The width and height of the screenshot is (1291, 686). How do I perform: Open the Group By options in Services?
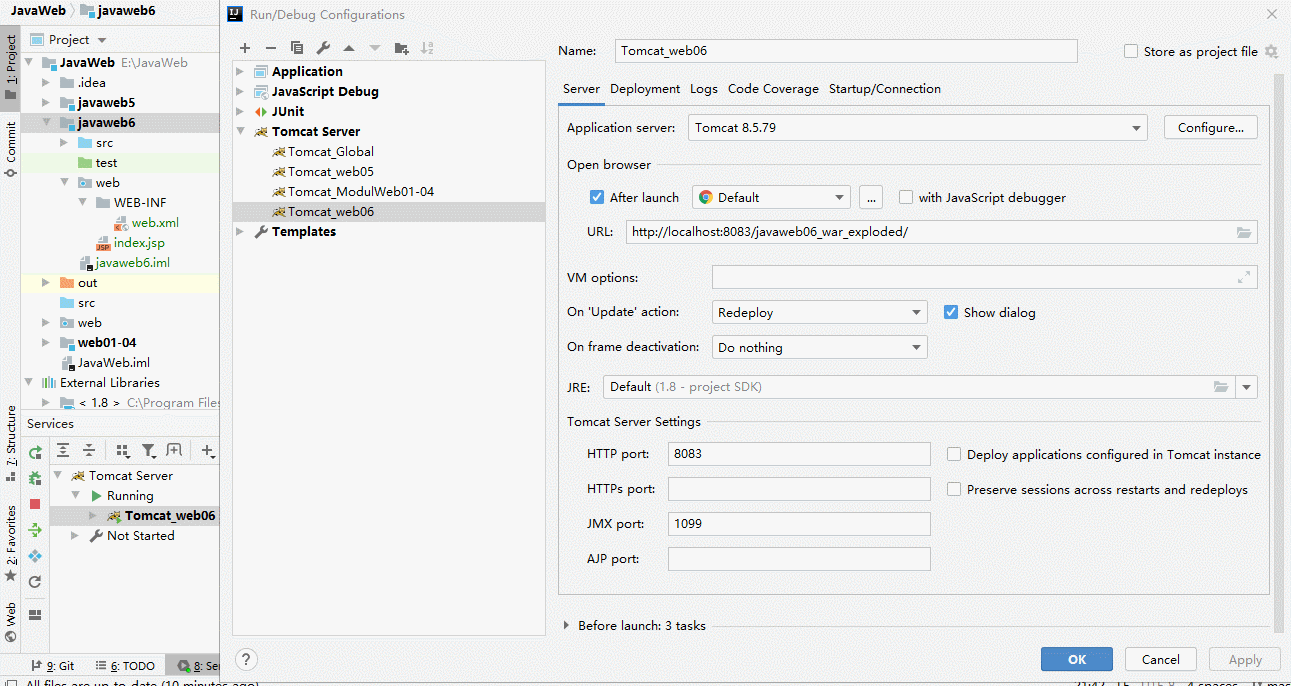tap(123, 451)
